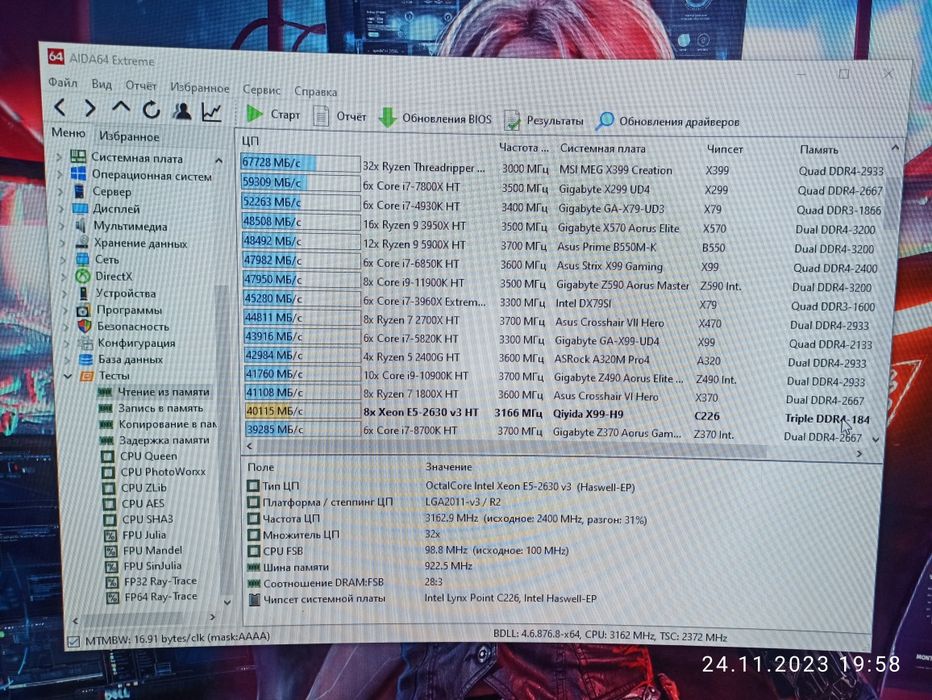This screenshot has width=932, height=700.
Task: Select the FP32 Ray-Trace benchmark
Action: pos(152,581)
